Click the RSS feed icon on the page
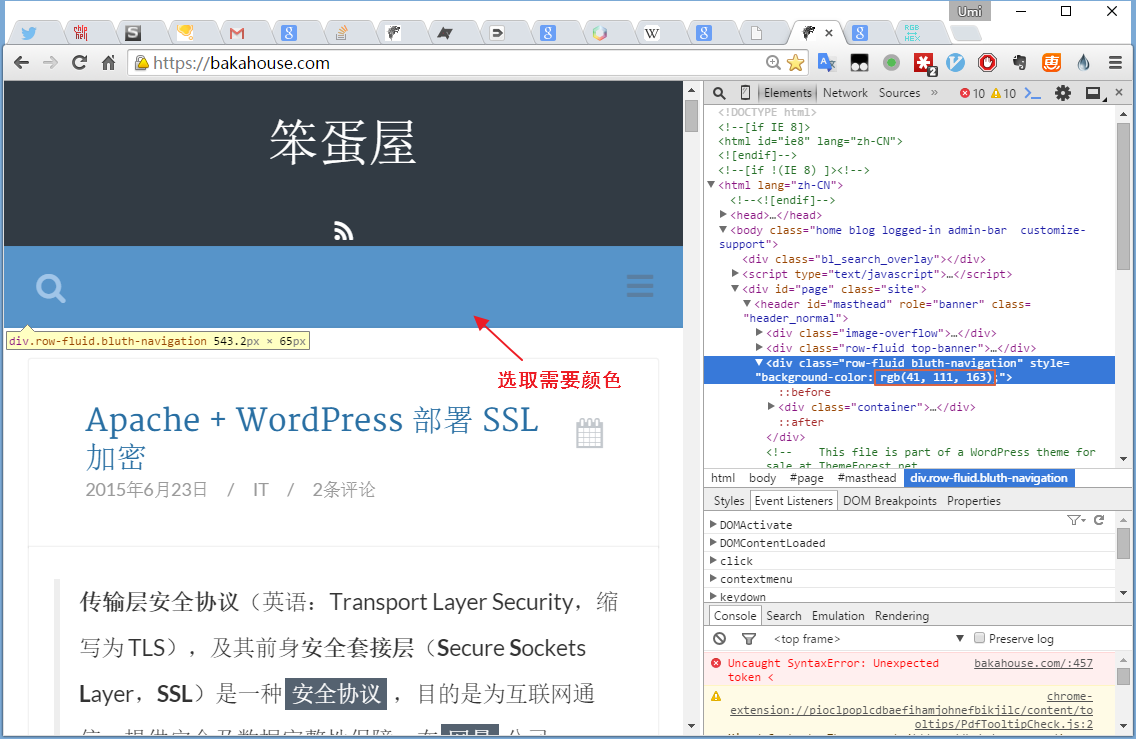 coord(343,232)
